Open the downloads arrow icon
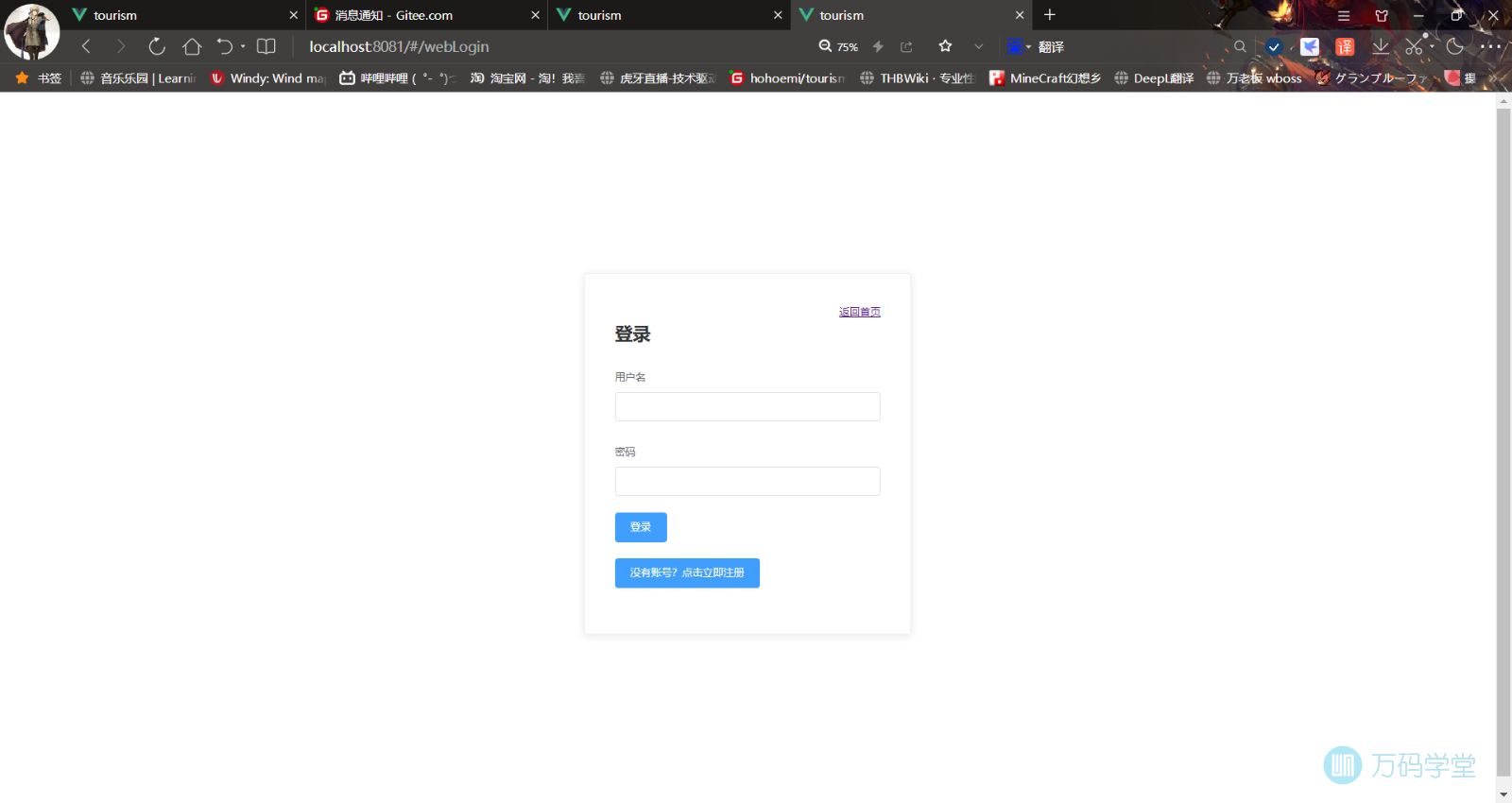This screenshot has width=1512, height=803. [1381, 46]
